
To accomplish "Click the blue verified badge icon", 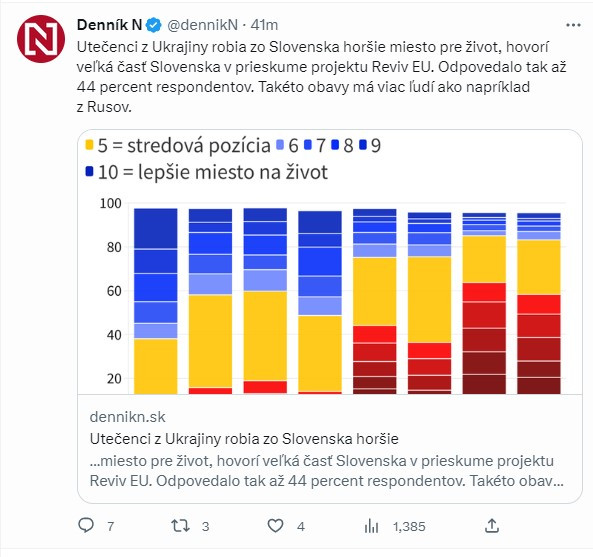I will (x=154, y=25).
